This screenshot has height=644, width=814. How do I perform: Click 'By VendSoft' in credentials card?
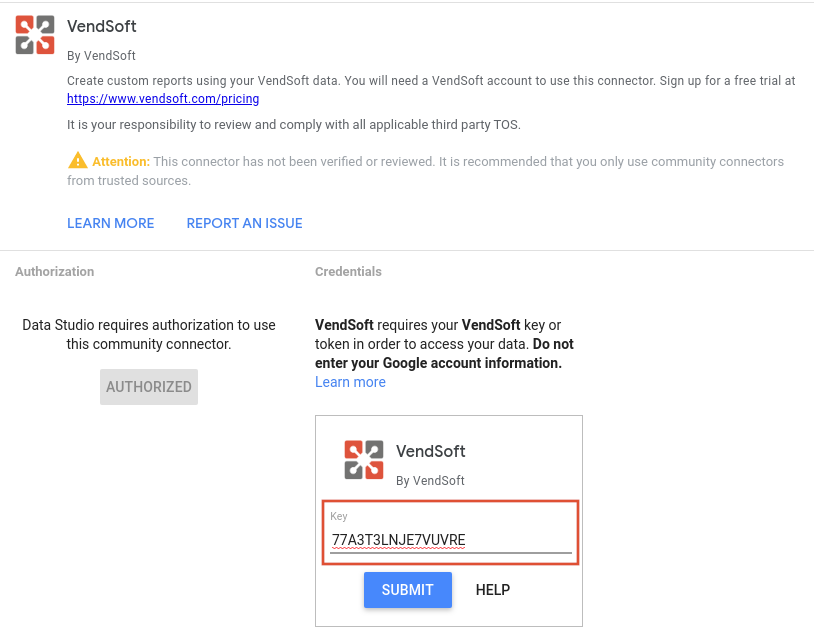tap(430, 481)
